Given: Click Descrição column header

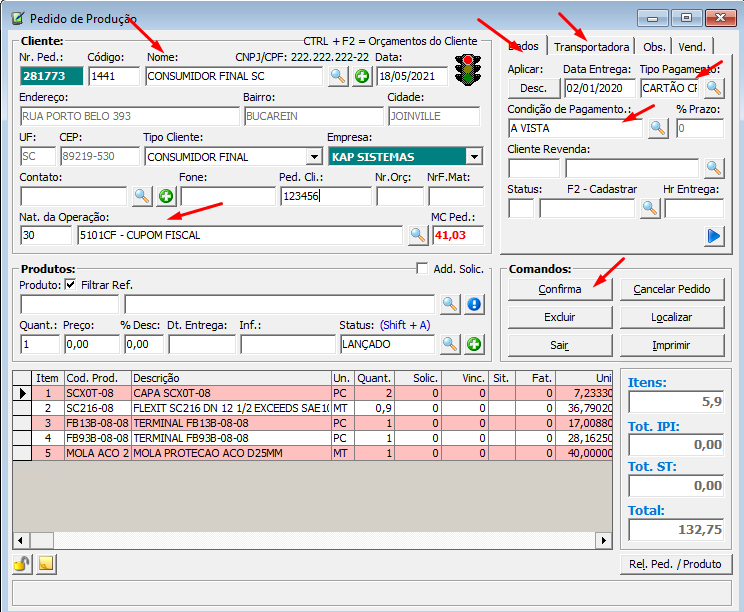Looking at the screenshot, I should tap(232, 378).
